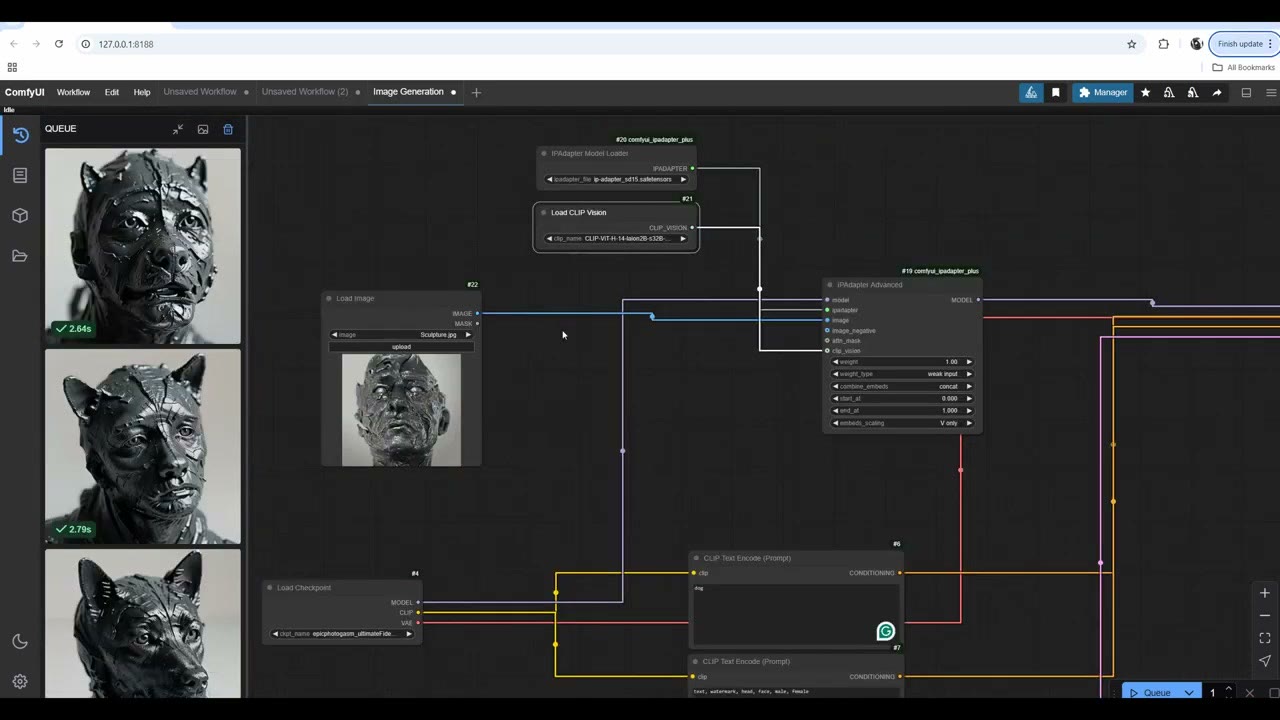
Task: Open the node library sidebar icon
Action: (20, 175)
